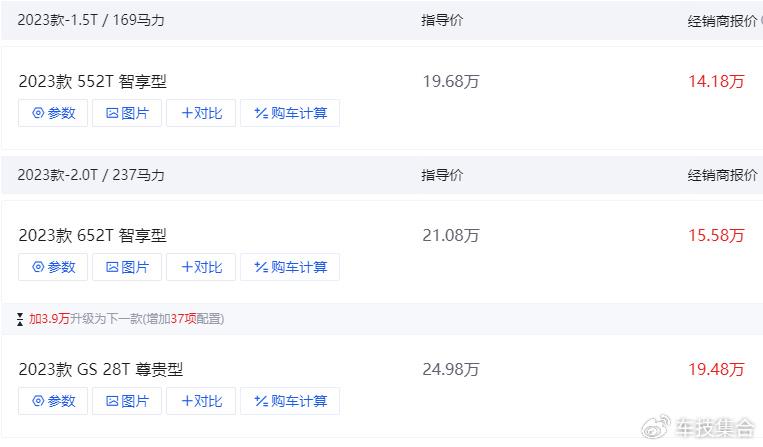
Task: View 图片 for 2023款 552T 智享型
Action: 127,113
